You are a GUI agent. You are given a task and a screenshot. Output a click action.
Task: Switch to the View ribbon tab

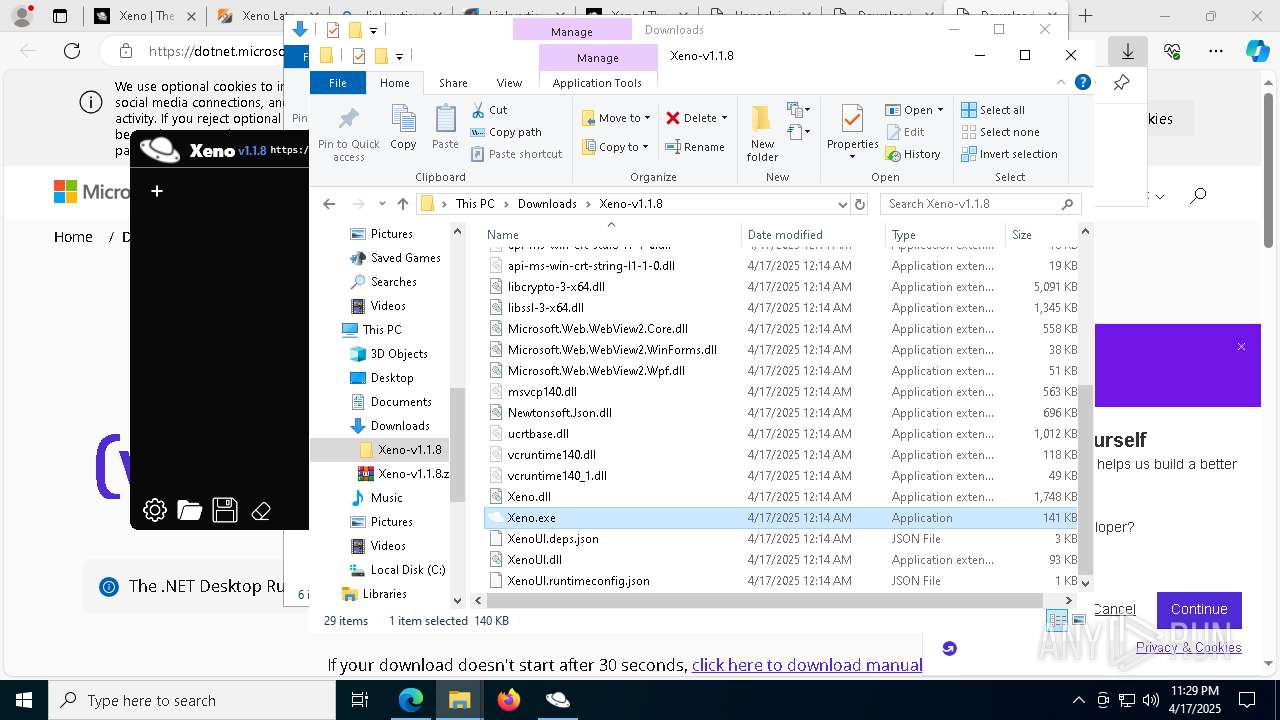coord(509,83)
